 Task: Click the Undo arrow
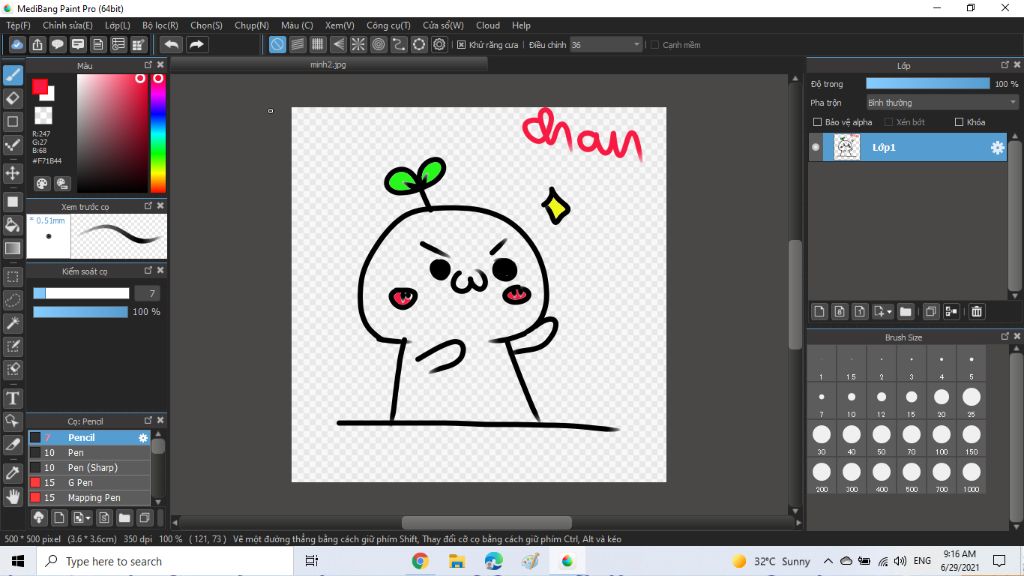point(172,44)
